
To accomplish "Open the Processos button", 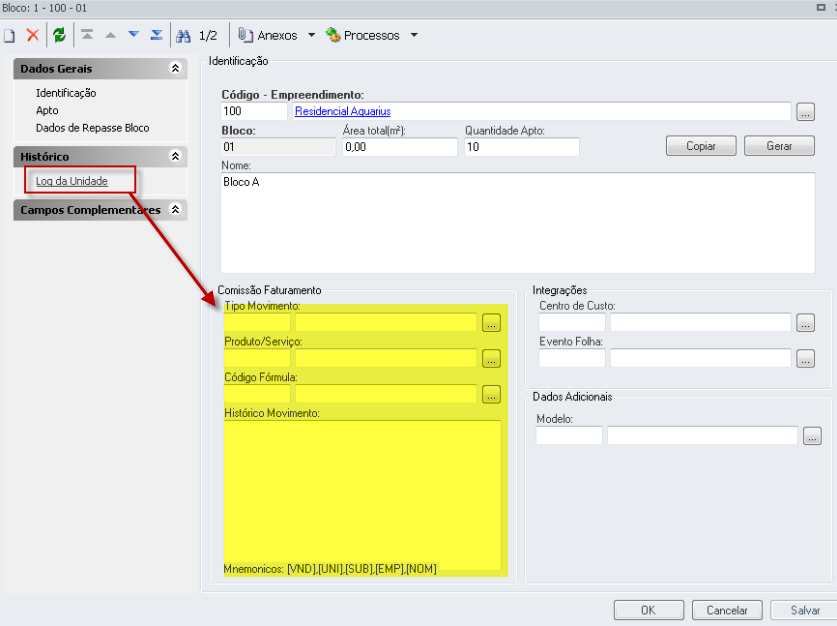I will coord(363,35).
